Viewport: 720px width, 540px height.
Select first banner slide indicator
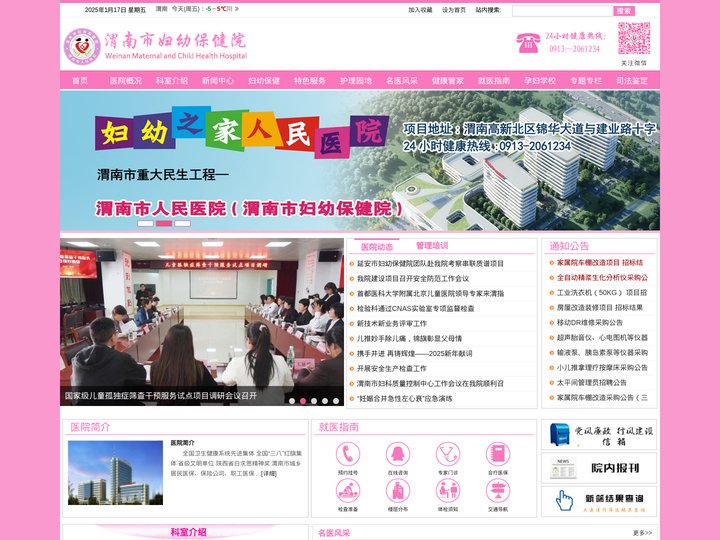(x=146, y=223)
